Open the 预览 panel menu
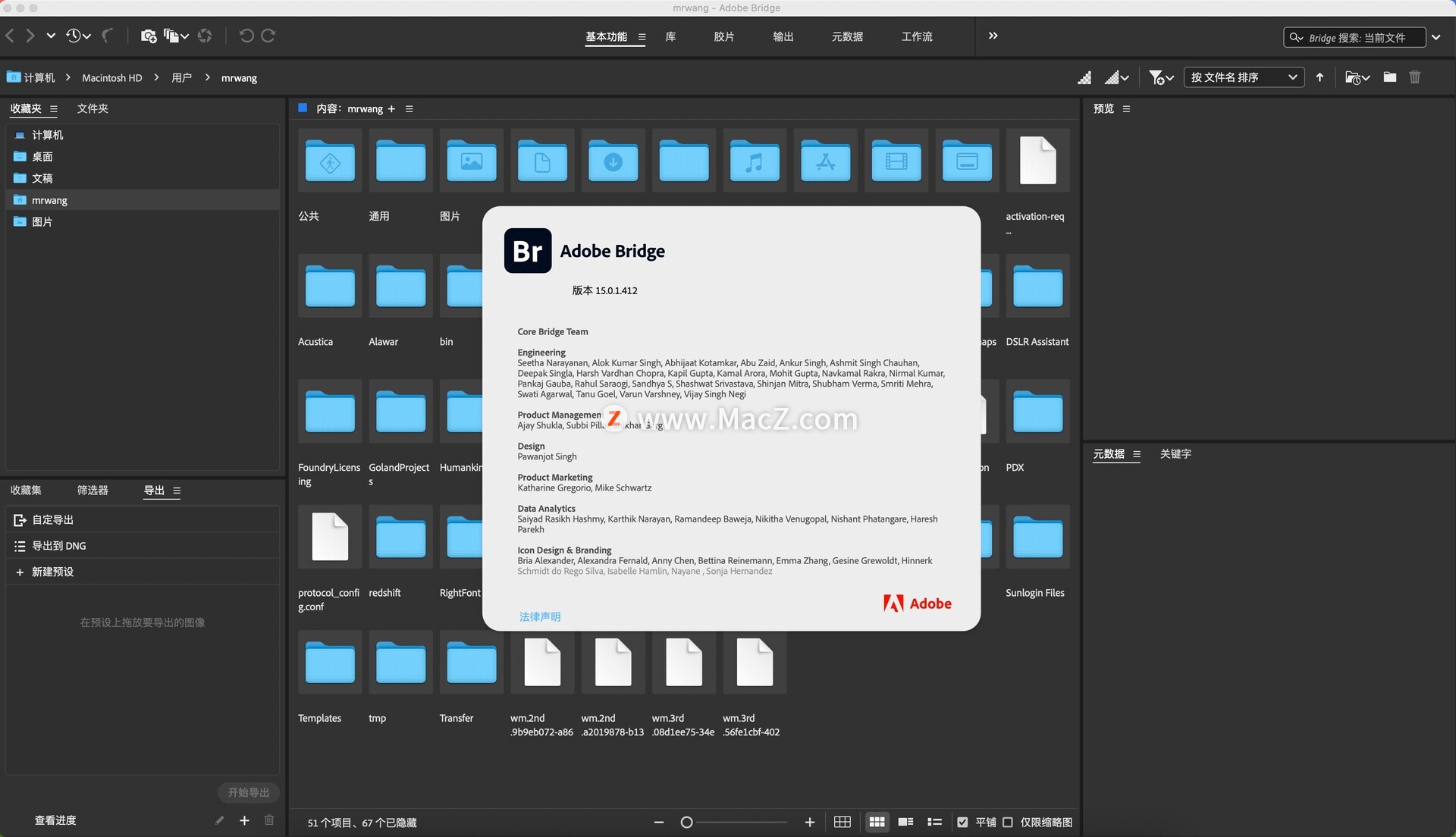1456x837 pixels. pyautogui.click(x=1126, y=108)
